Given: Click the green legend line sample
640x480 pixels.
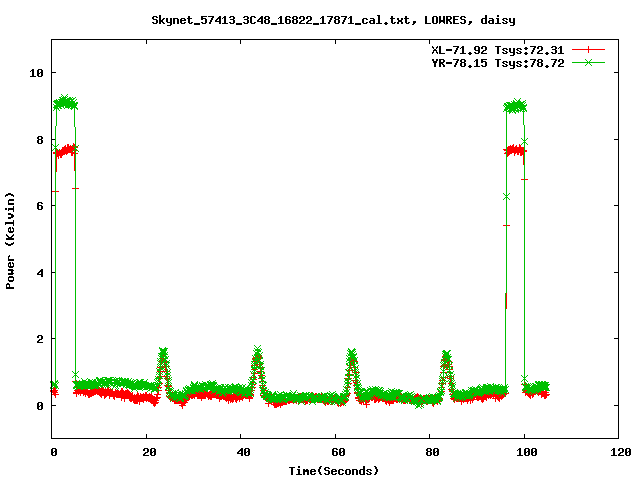Looking at the screenshot, I should pyautogui.click(x=588, y=62).
